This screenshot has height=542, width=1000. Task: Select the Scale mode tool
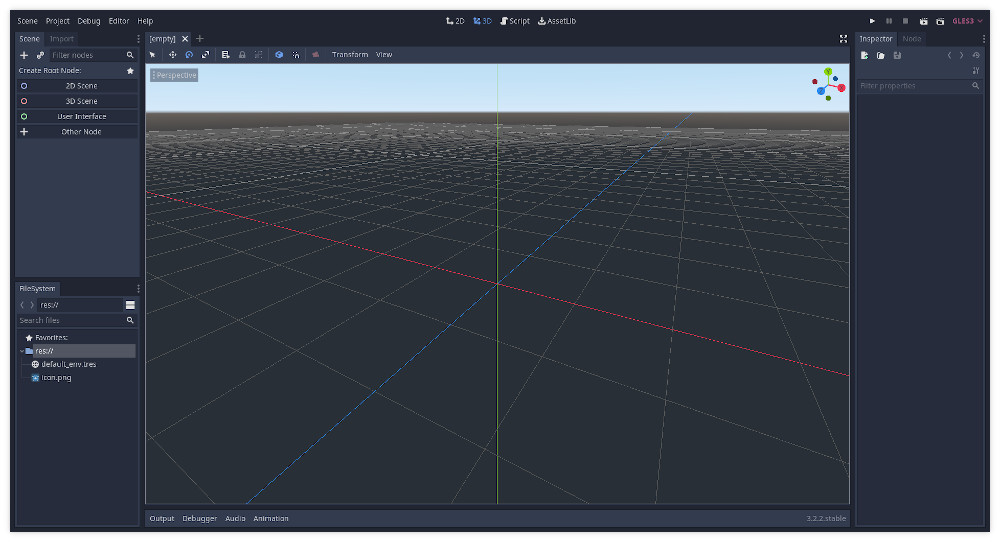coord(205,55)
